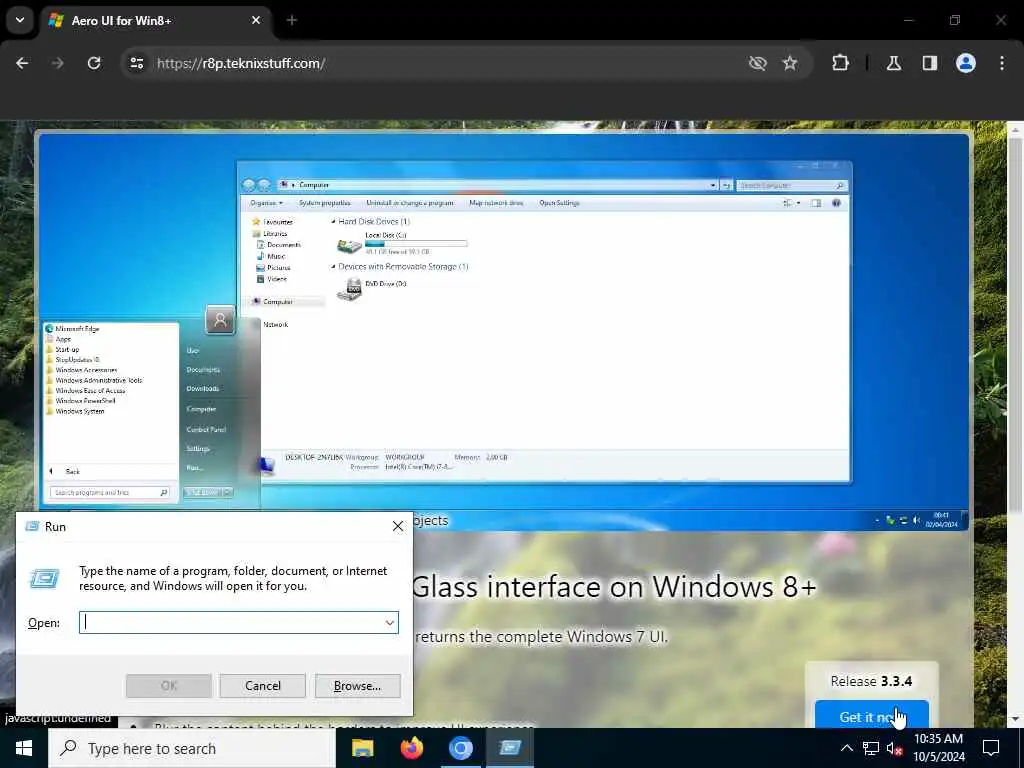Click Browse... in the Run dialog
The image size is (1024, 768).
coord(357,686)
